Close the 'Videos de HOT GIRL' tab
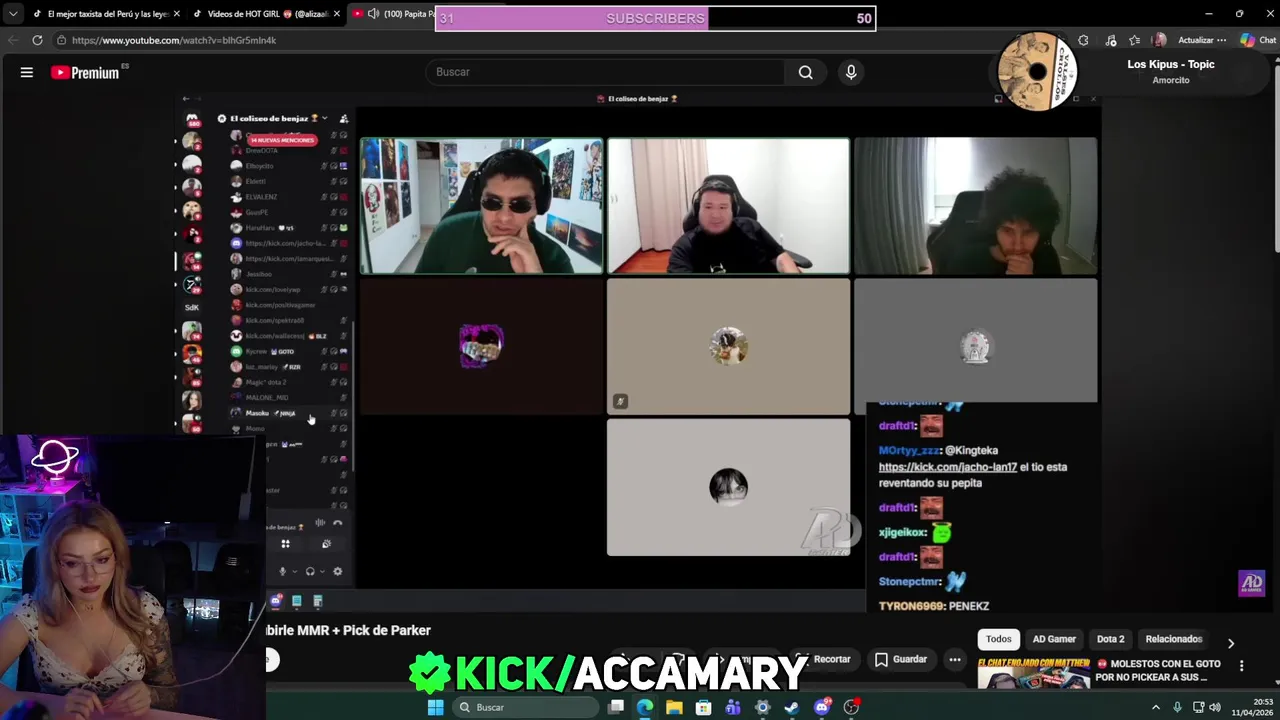The image size is (1280, 720). (337, 14)
